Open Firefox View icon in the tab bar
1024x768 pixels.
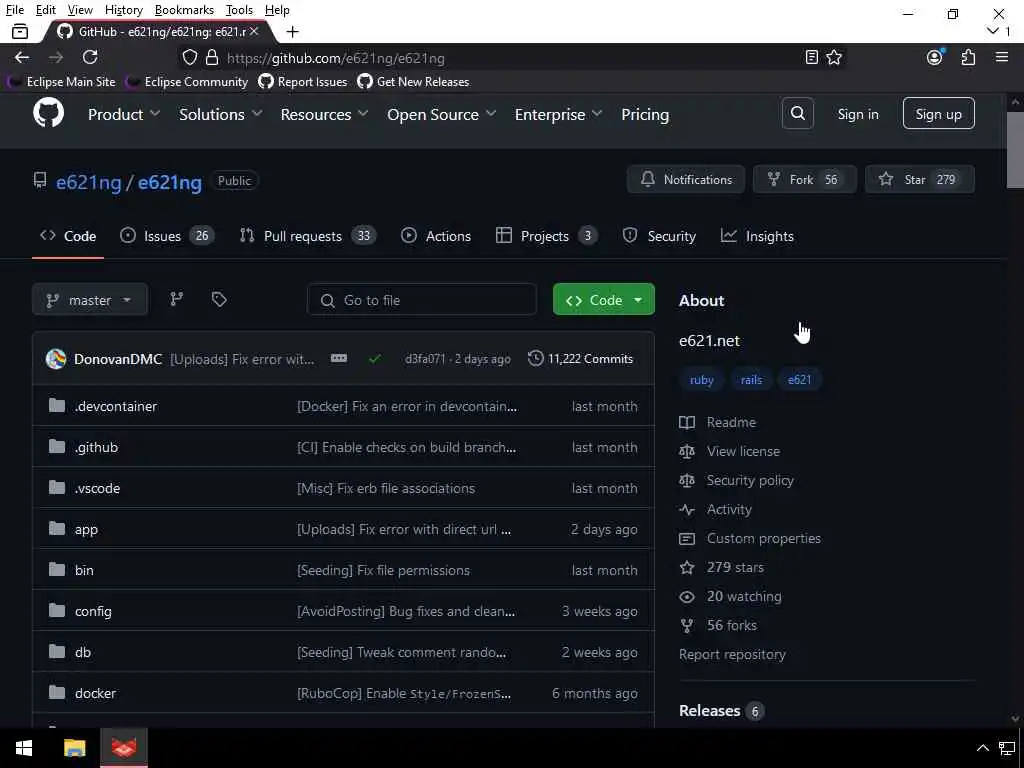20,31
